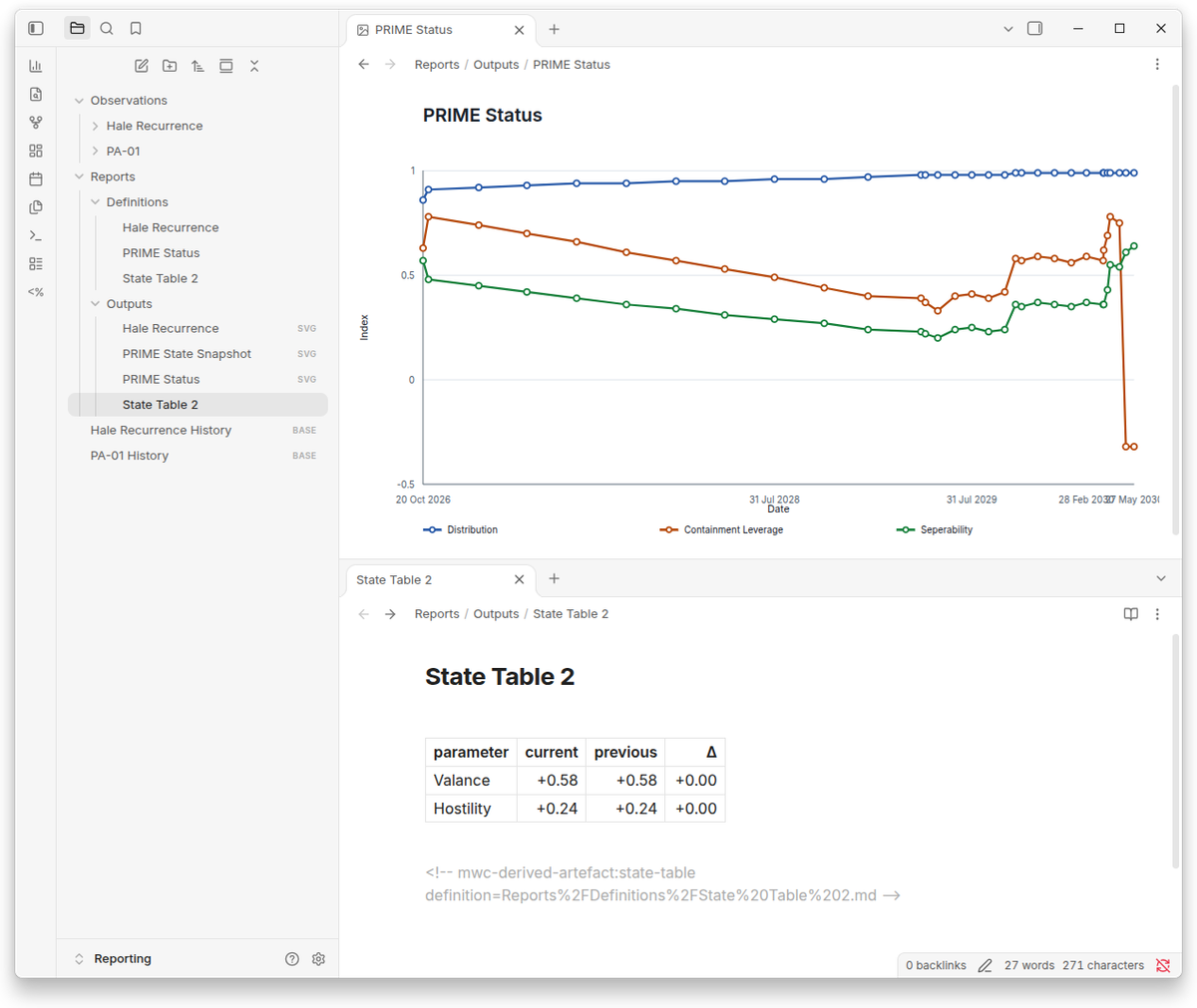Open PRIME State Snapshot SVG file

click(198, 354)
